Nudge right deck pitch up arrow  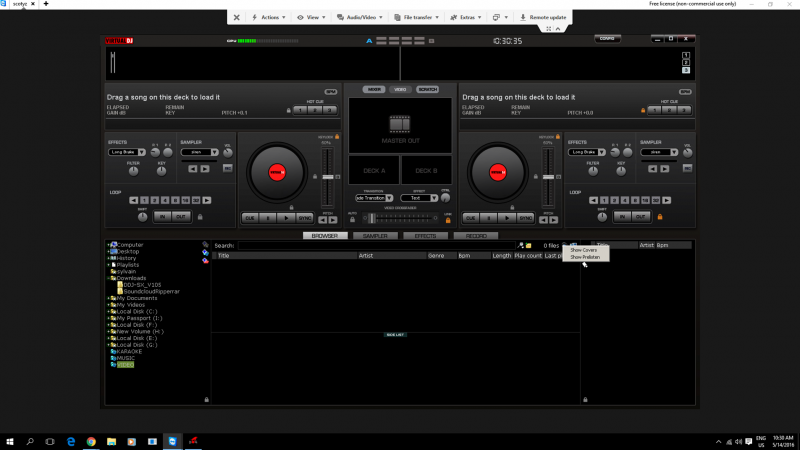point(554,220)
